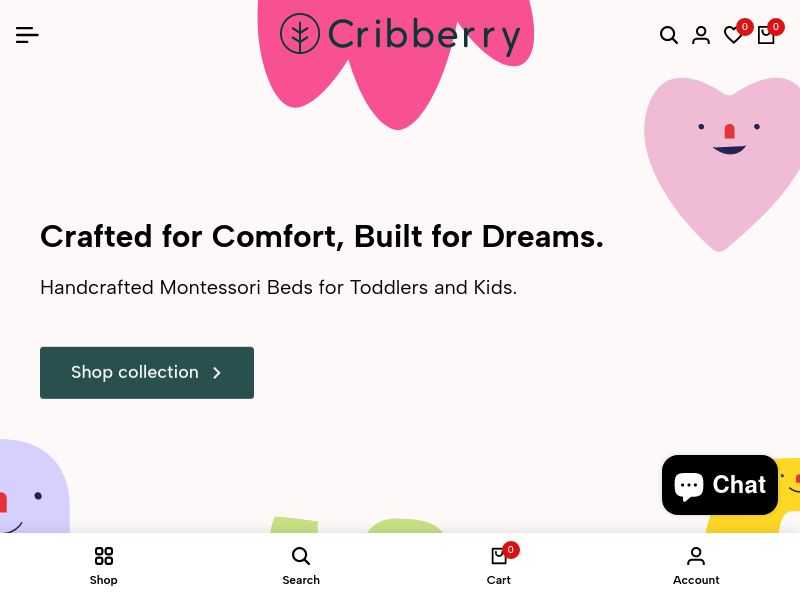Click the red count badge on header cart
Screen dimensions: 800x600
(776, 27)
